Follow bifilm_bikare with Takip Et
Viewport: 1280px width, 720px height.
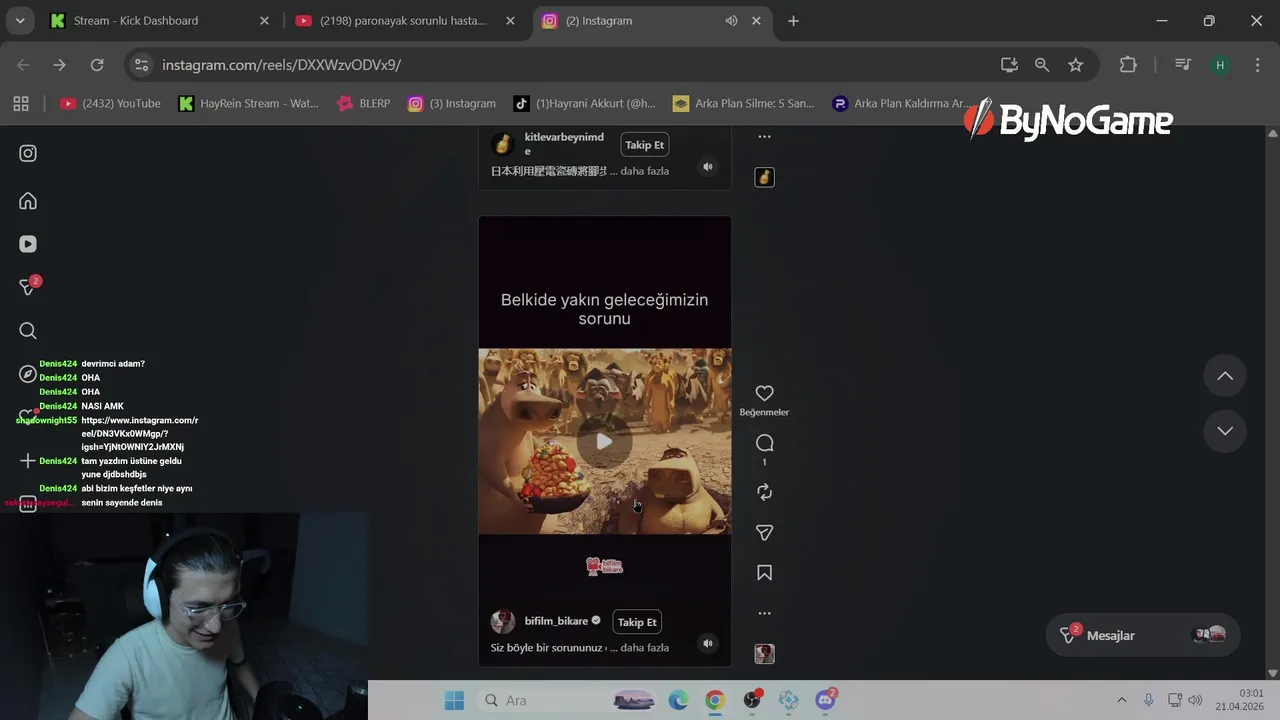(637, 622)
